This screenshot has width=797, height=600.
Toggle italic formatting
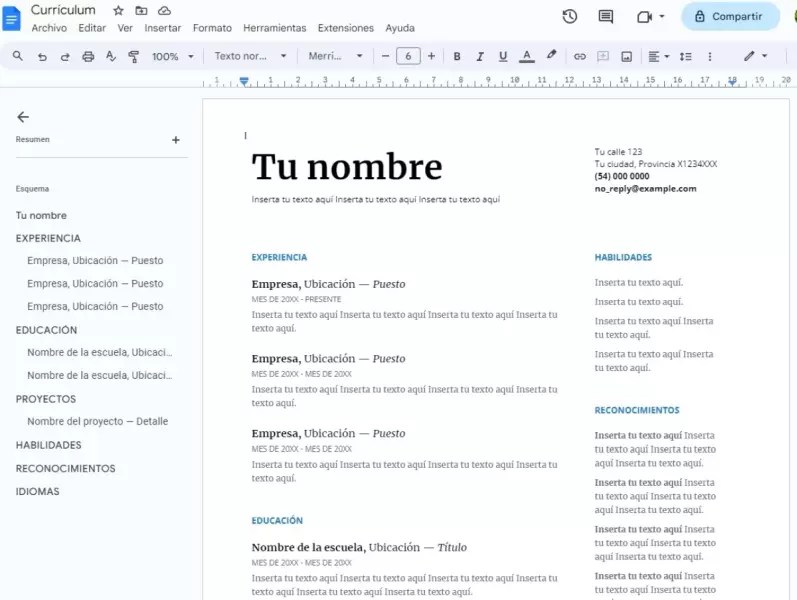coord(480,56)
